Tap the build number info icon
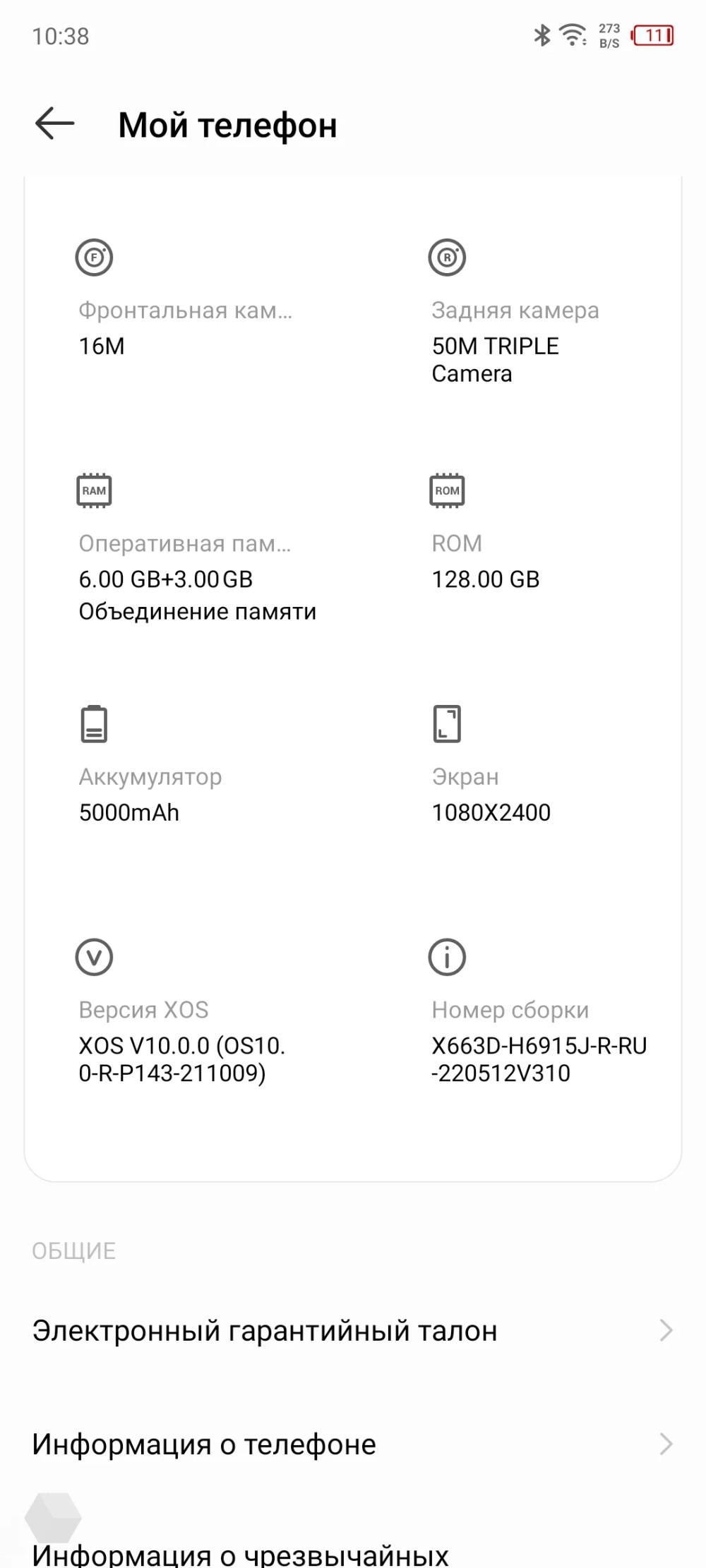The height and width of the screenshot is (1568, 706). point(447,957)
